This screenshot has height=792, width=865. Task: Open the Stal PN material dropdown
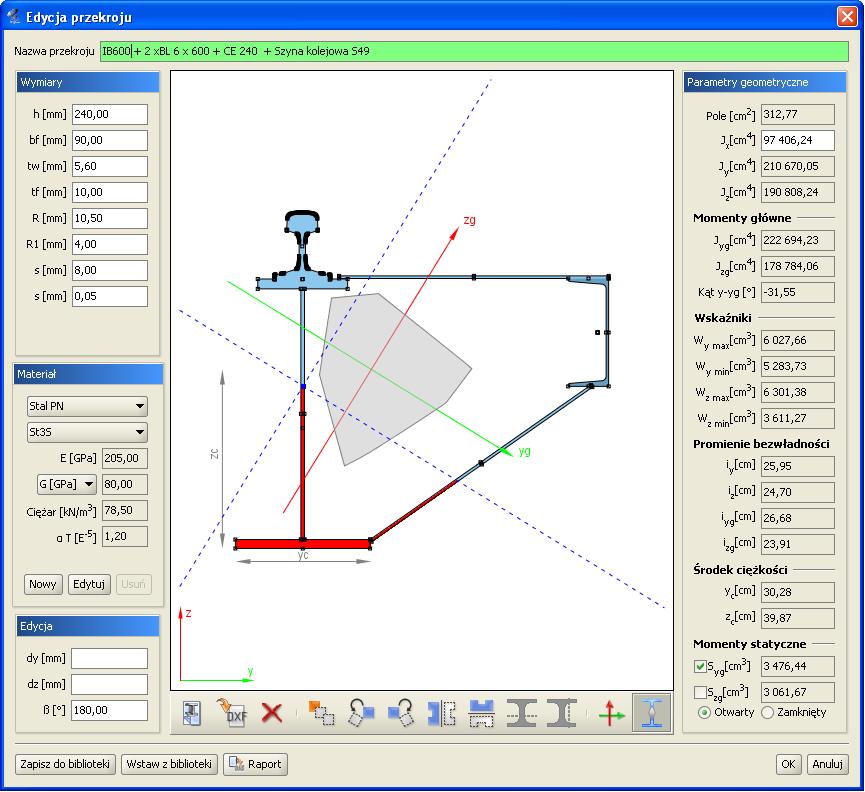(x=87, y=406)
